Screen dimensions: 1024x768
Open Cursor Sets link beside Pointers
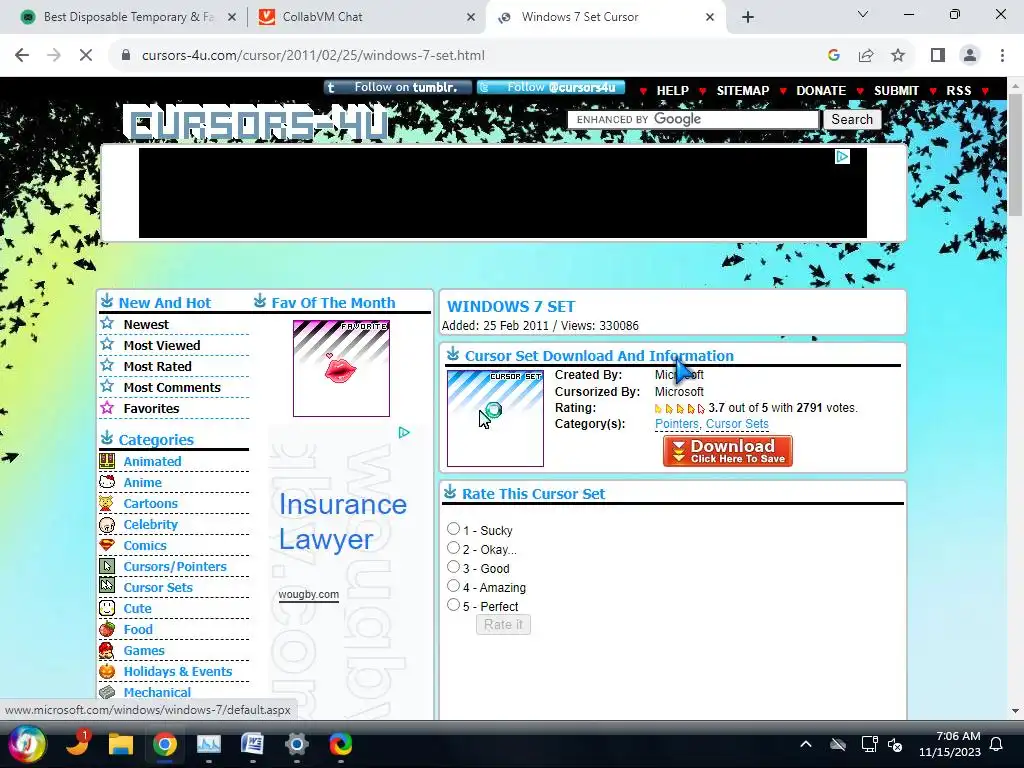[737, 424]
